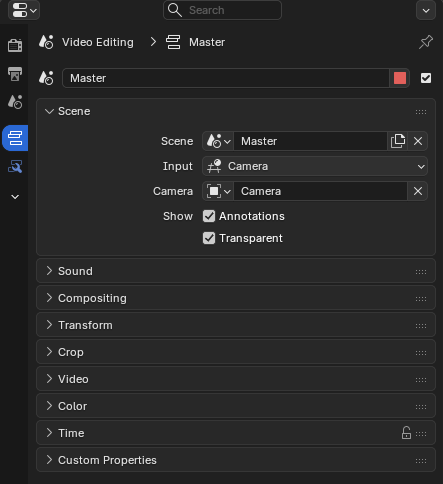The width and height of the screenshot is (443, 484).
Task: Click the Compositing panel drag grip
Action: pos(421,299)
